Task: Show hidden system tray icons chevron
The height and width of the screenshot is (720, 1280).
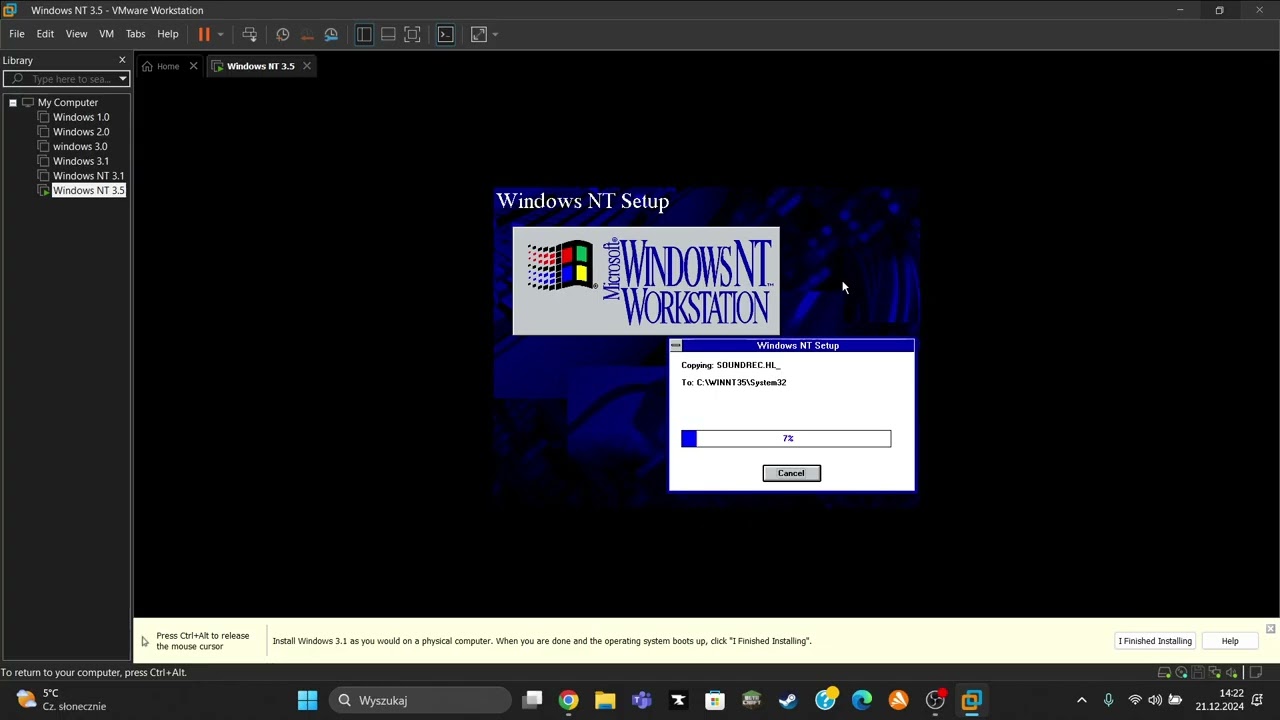Action: tap(1081, 700)
